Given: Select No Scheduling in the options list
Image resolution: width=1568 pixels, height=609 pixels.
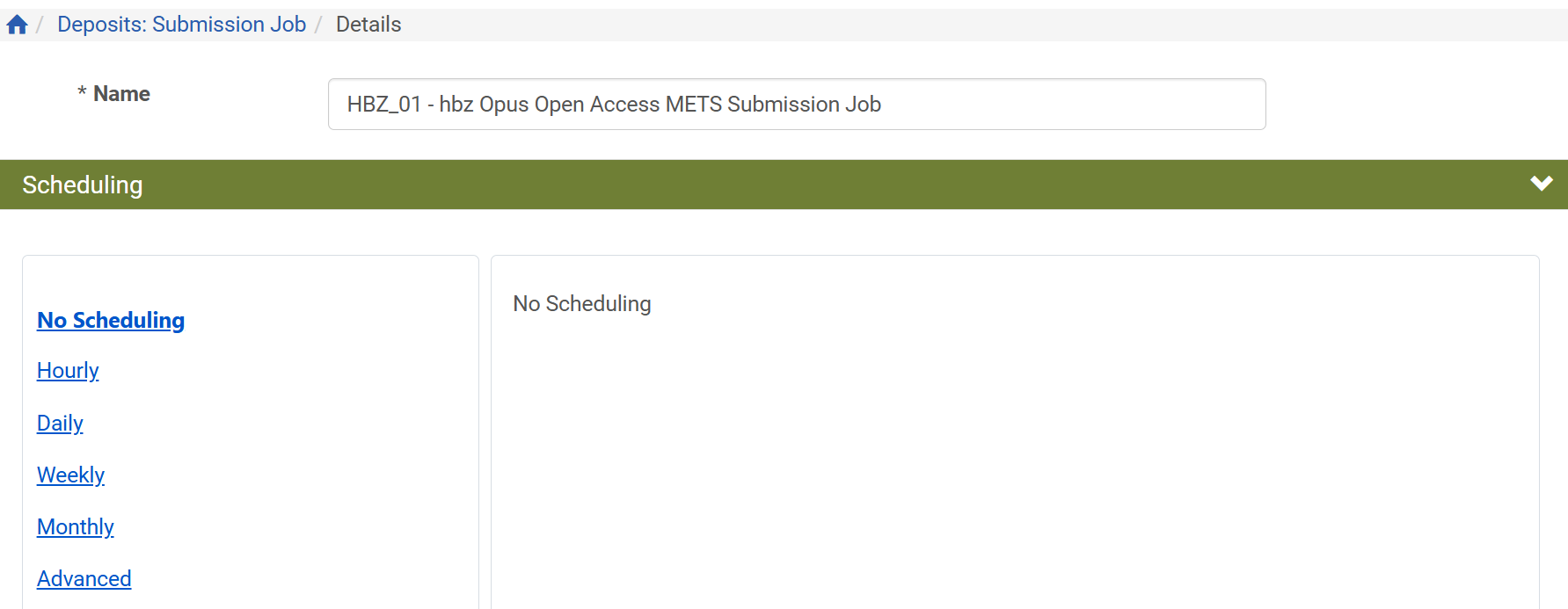Looking at the screenshot, I should click(110, 320).
